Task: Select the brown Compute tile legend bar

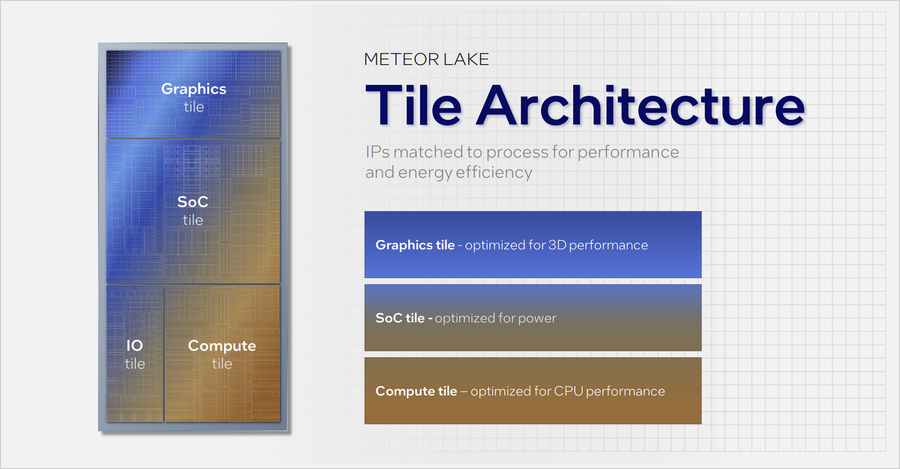Action: pos(532,390)
